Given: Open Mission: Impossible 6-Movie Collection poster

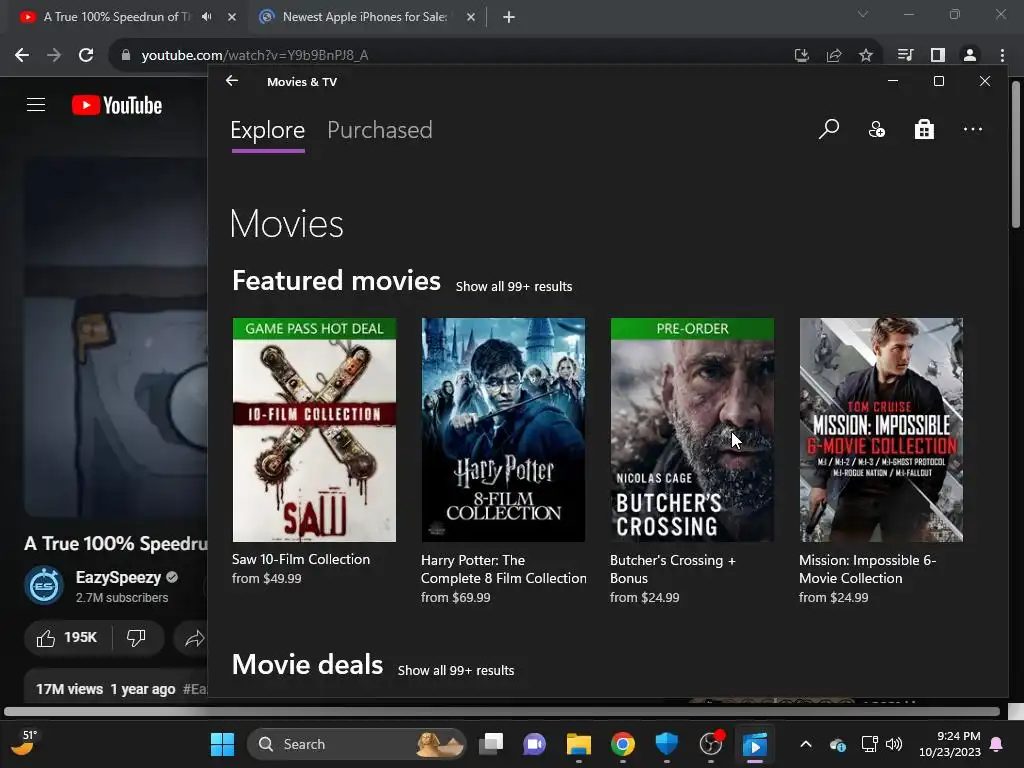Looking at the screenshot, I should (x=881, y=430).
